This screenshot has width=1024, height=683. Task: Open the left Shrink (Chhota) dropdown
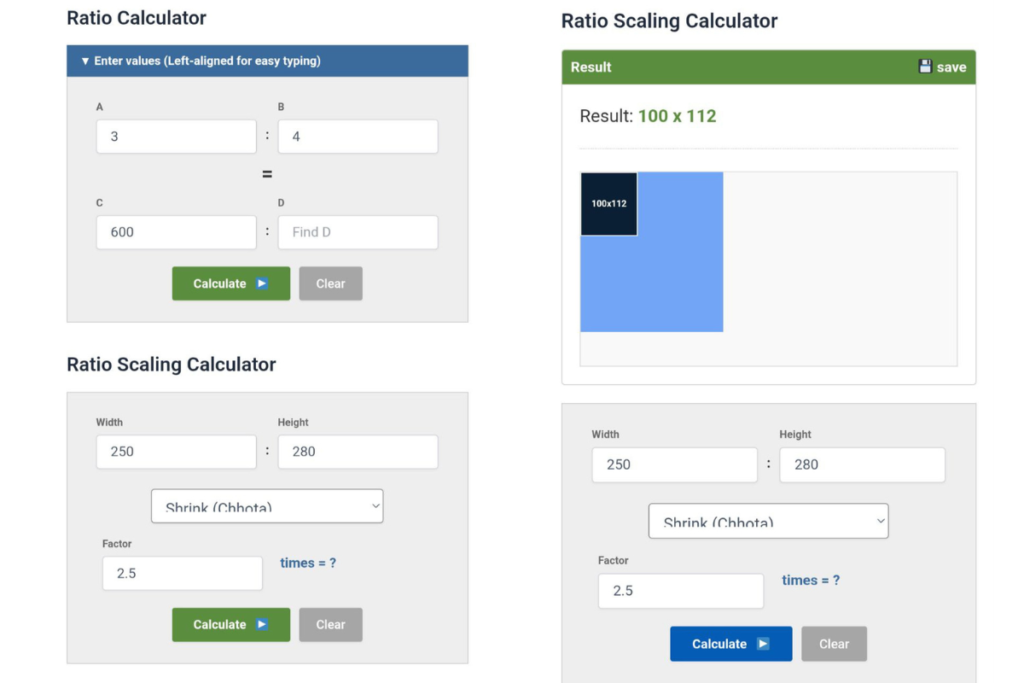266,506
